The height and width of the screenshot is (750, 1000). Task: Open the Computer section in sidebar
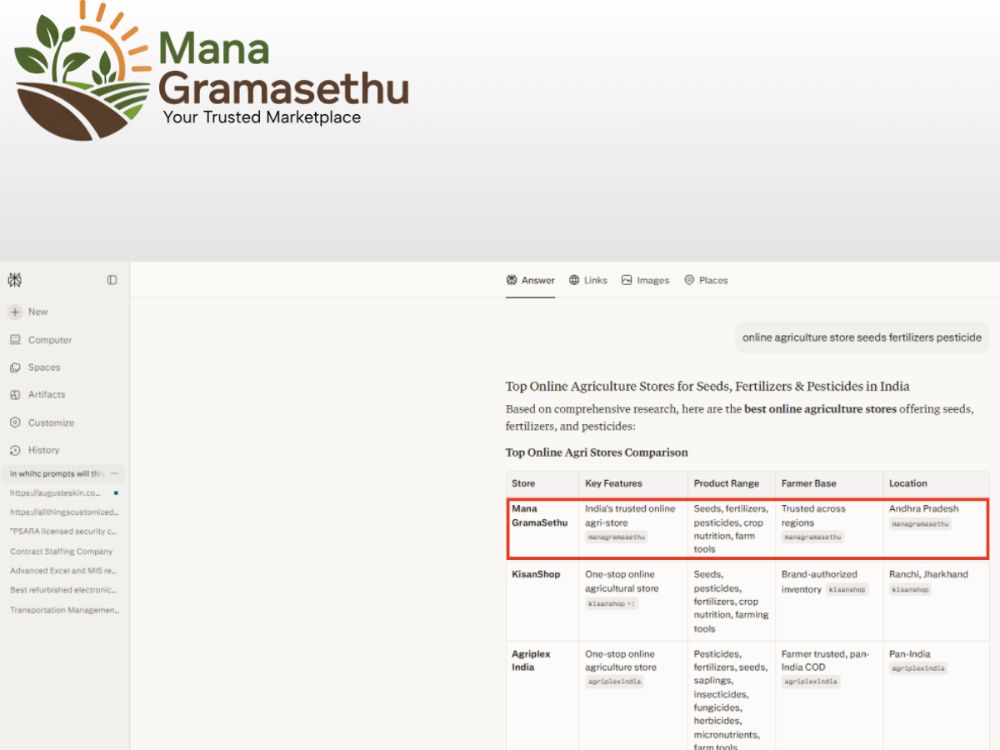point(41,340)
